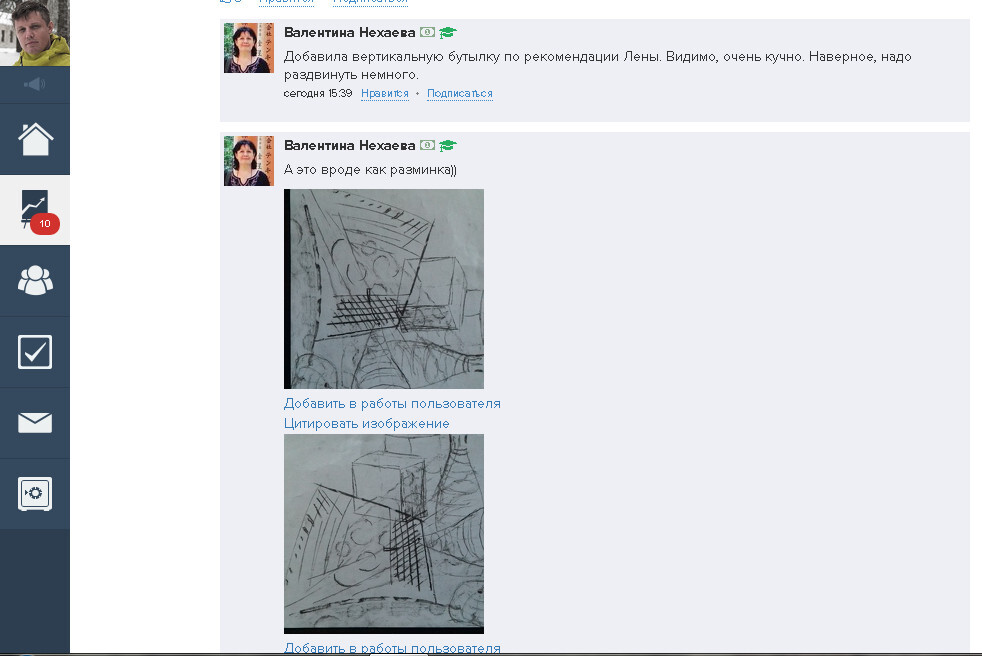Open Валентина Нехаева avatar in first comment
The image size is (982, 656).
pyautogui.click(x=249, y=48)
